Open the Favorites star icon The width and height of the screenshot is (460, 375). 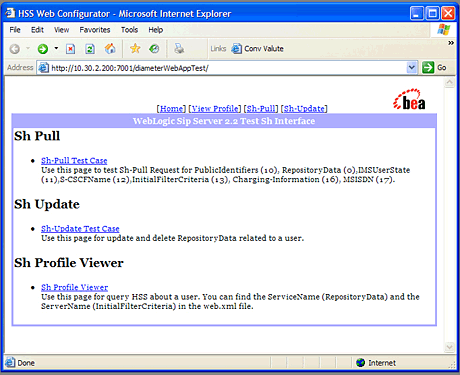[x=135, y=49]
